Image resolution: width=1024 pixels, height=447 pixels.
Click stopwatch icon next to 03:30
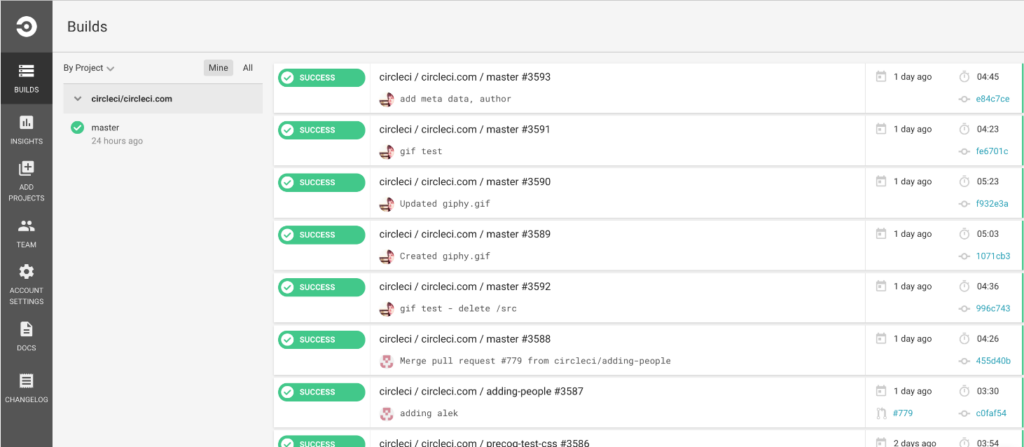tap(965, 391)
